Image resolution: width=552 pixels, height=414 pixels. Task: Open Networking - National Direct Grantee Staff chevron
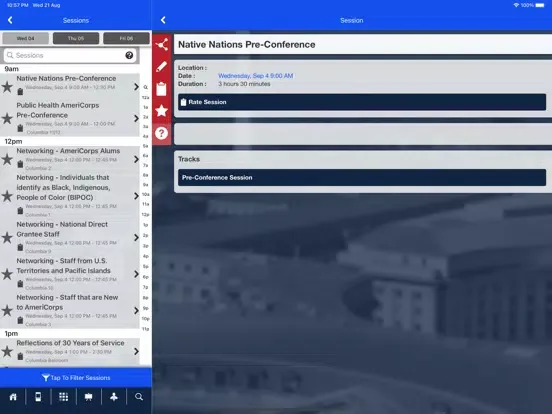(136, 238)
